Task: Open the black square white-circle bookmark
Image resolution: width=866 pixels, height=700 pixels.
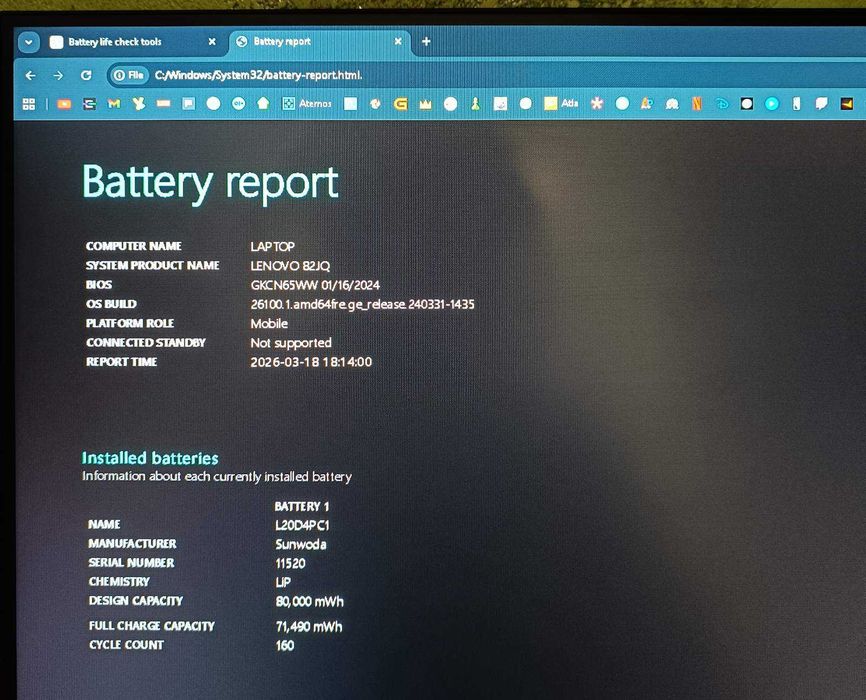Action: 747,103
